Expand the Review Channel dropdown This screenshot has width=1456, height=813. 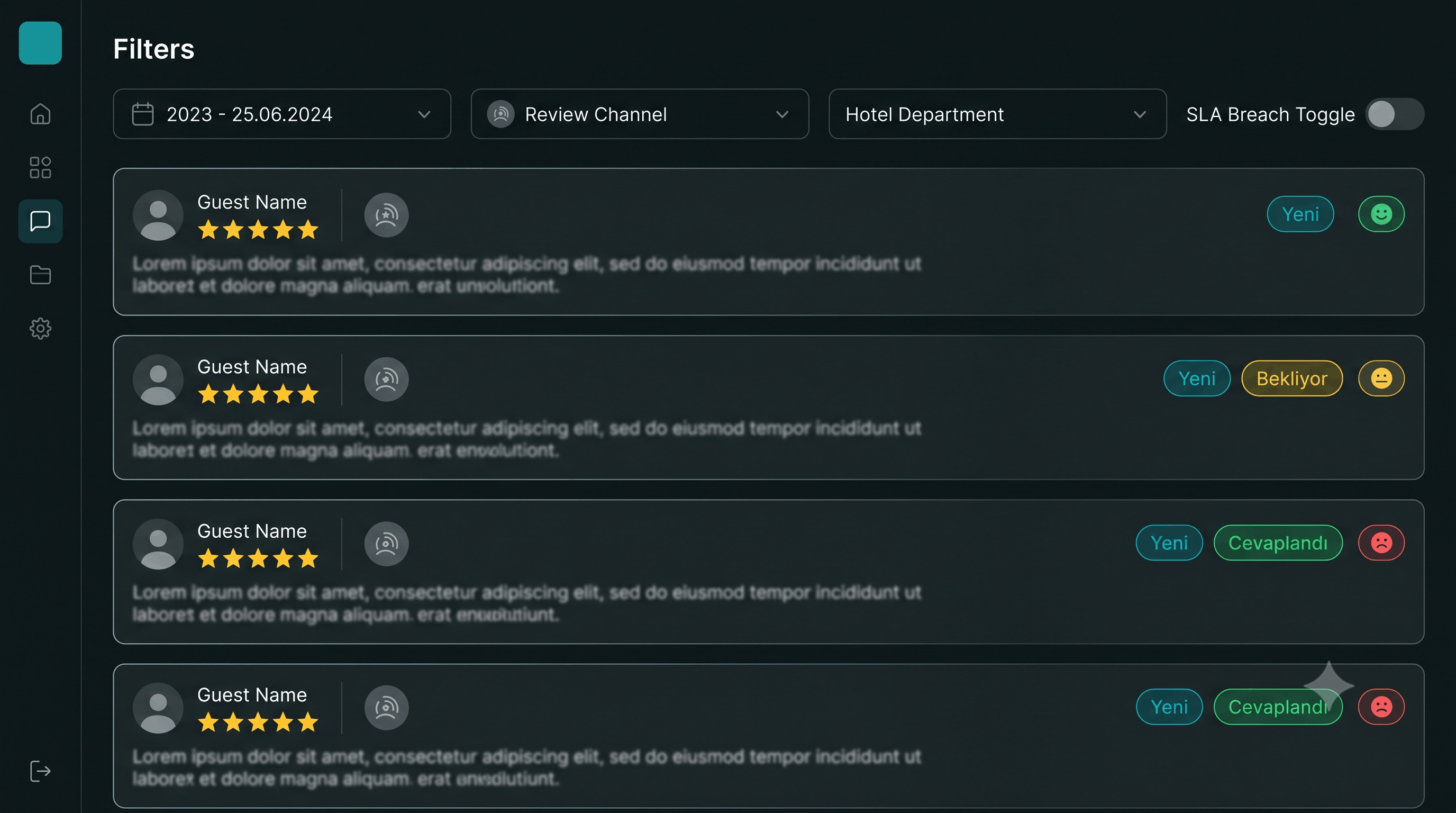(x=640, y=114)
